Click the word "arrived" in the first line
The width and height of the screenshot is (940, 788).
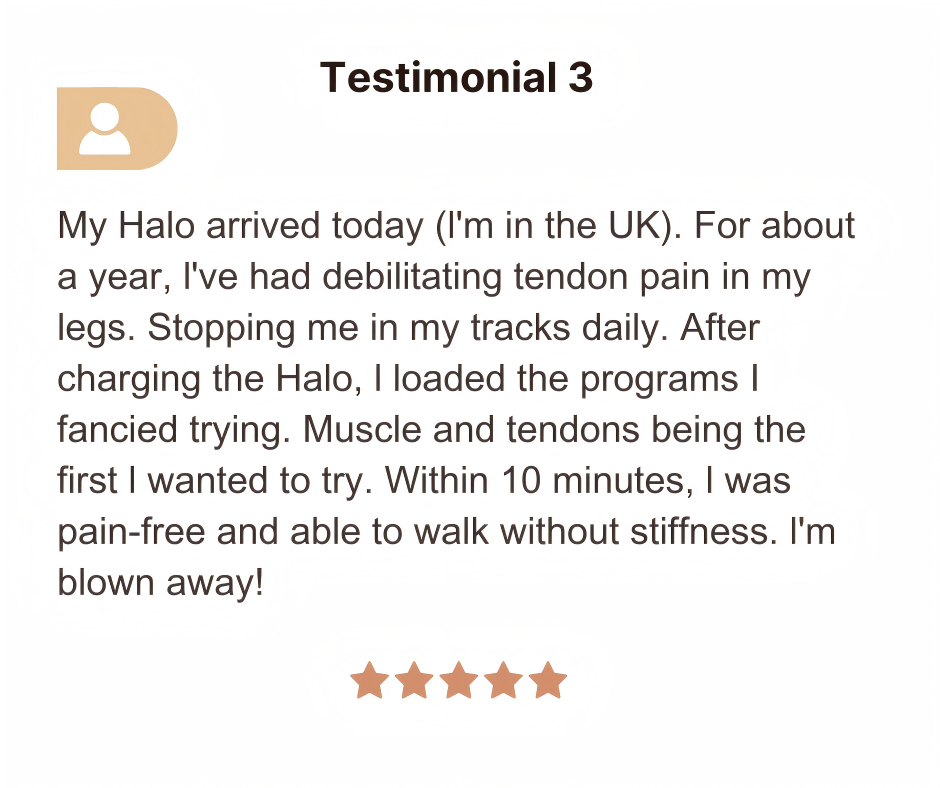point(261,226)
